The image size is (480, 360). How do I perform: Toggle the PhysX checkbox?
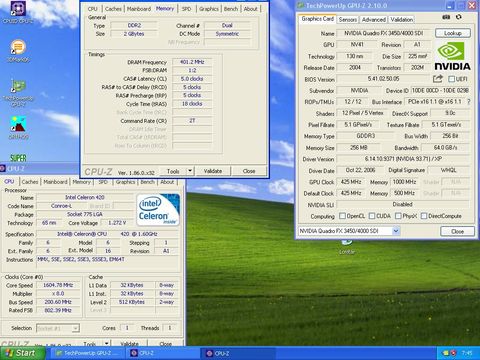(398, 216)
